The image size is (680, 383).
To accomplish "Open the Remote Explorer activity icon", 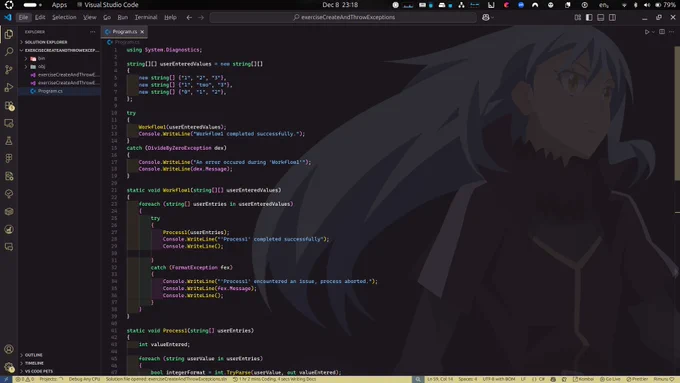I will click(x=9, y=123).
